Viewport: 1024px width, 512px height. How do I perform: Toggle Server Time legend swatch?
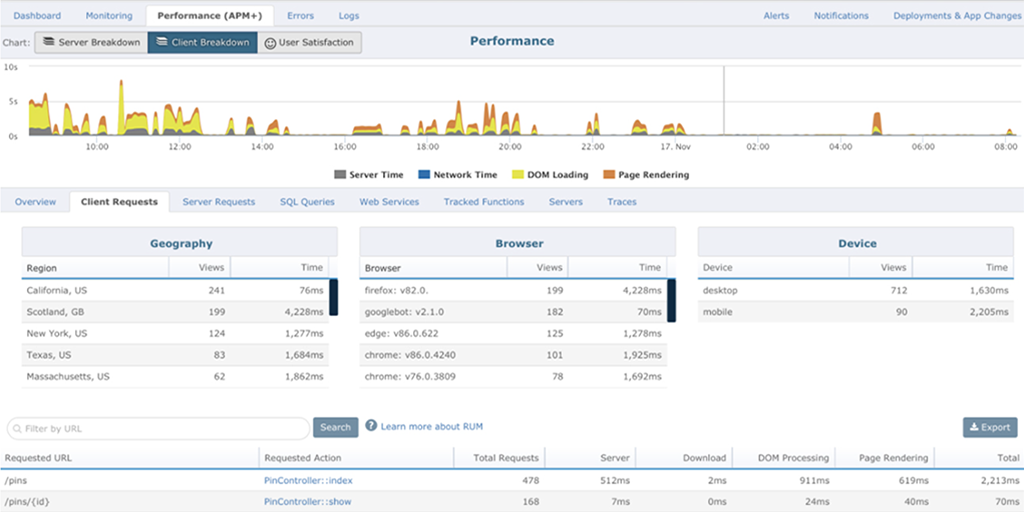[x=340, y=175]
